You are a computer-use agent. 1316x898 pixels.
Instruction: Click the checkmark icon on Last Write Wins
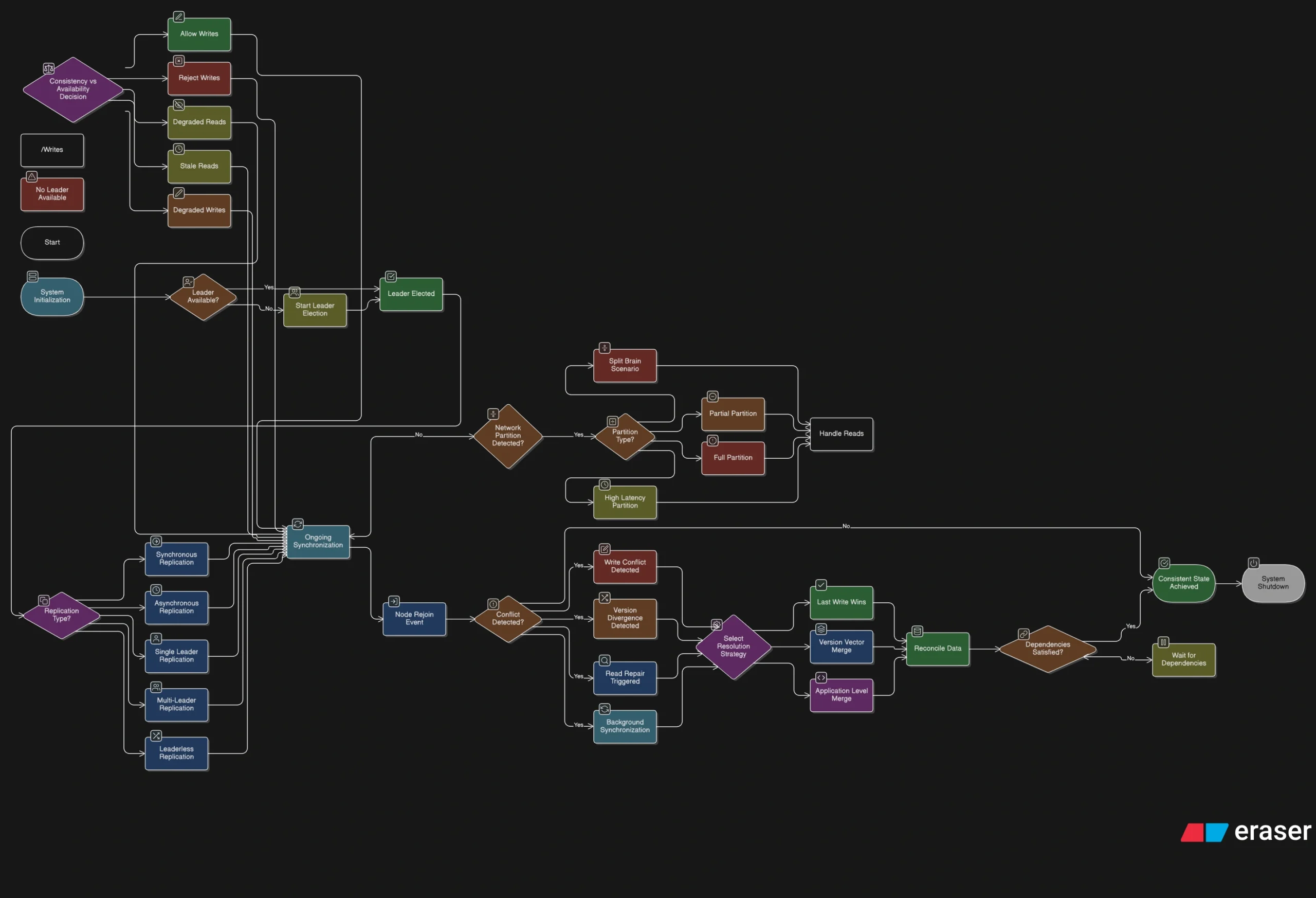821,585
